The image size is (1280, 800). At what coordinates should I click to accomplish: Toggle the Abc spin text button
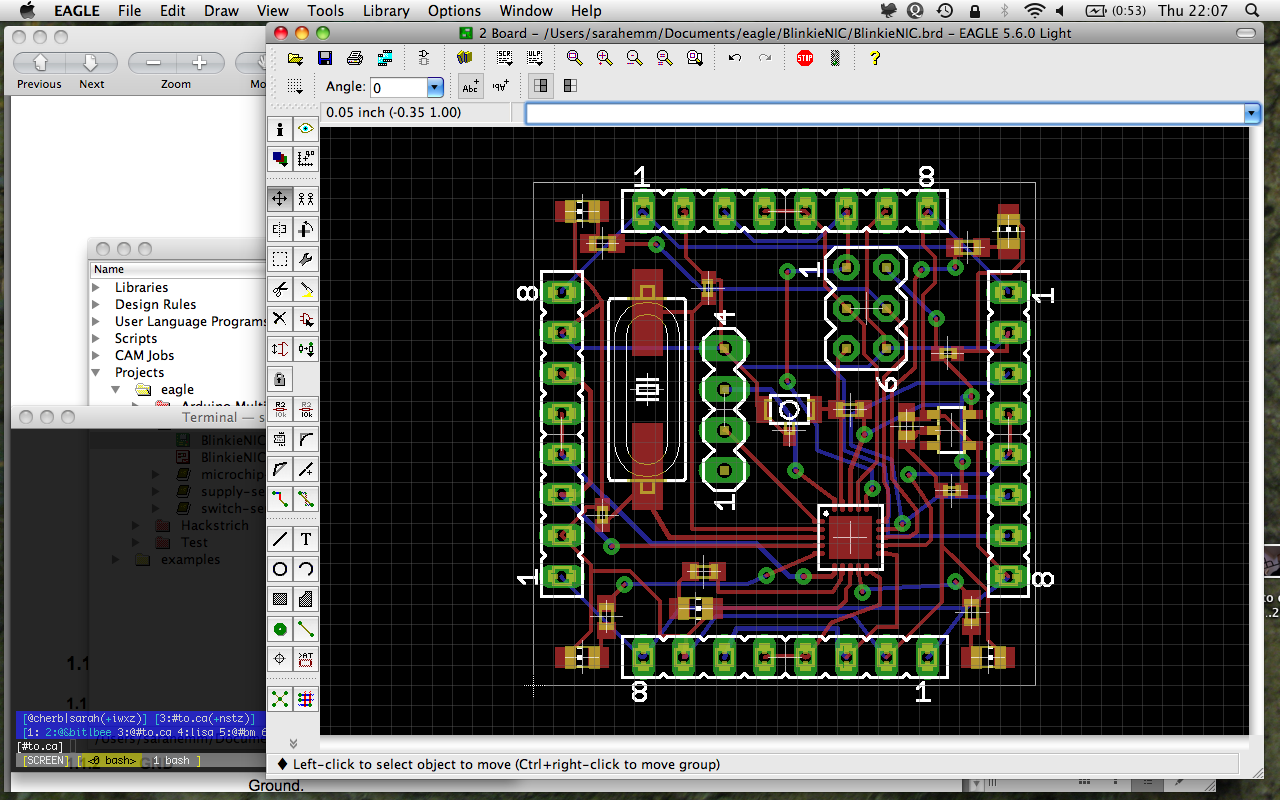470,86
